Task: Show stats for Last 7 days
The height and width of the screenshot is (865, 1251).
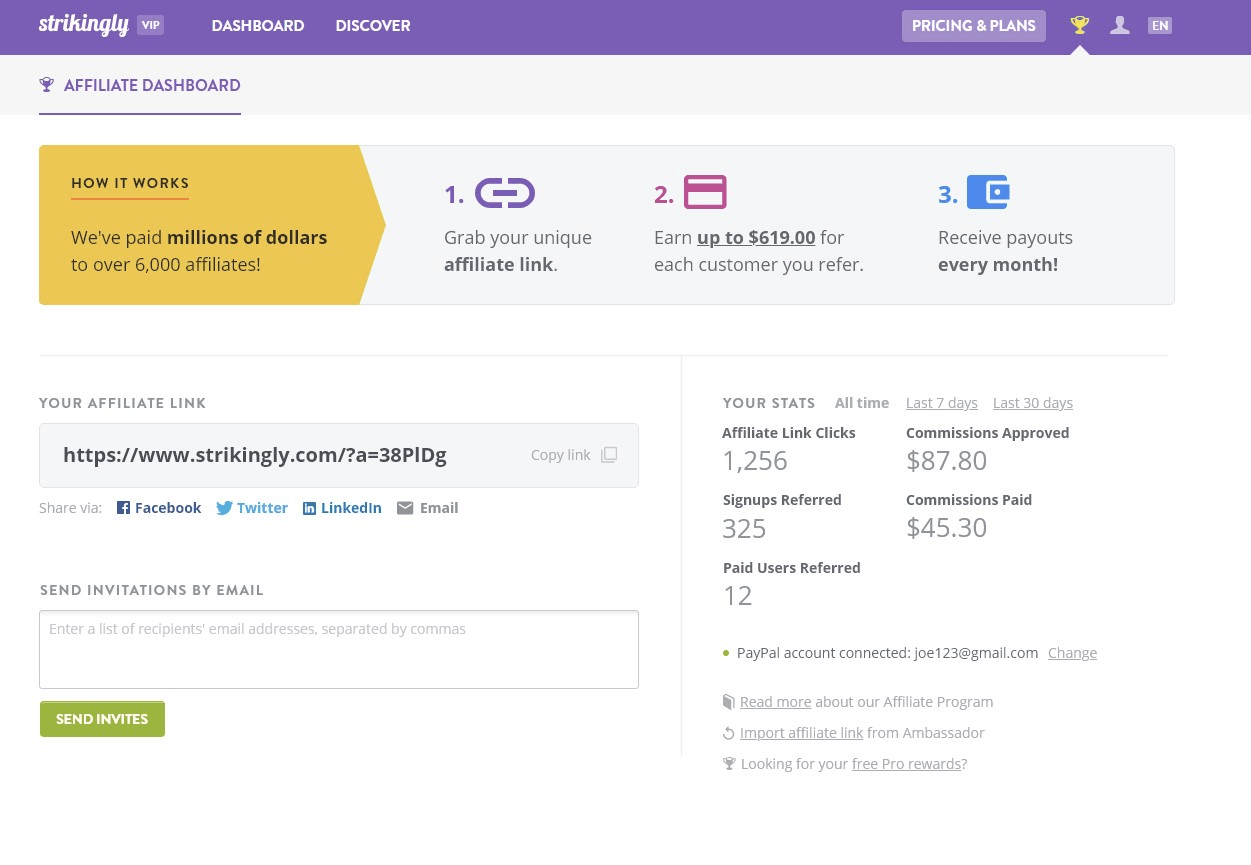Action: coord(941,403)
